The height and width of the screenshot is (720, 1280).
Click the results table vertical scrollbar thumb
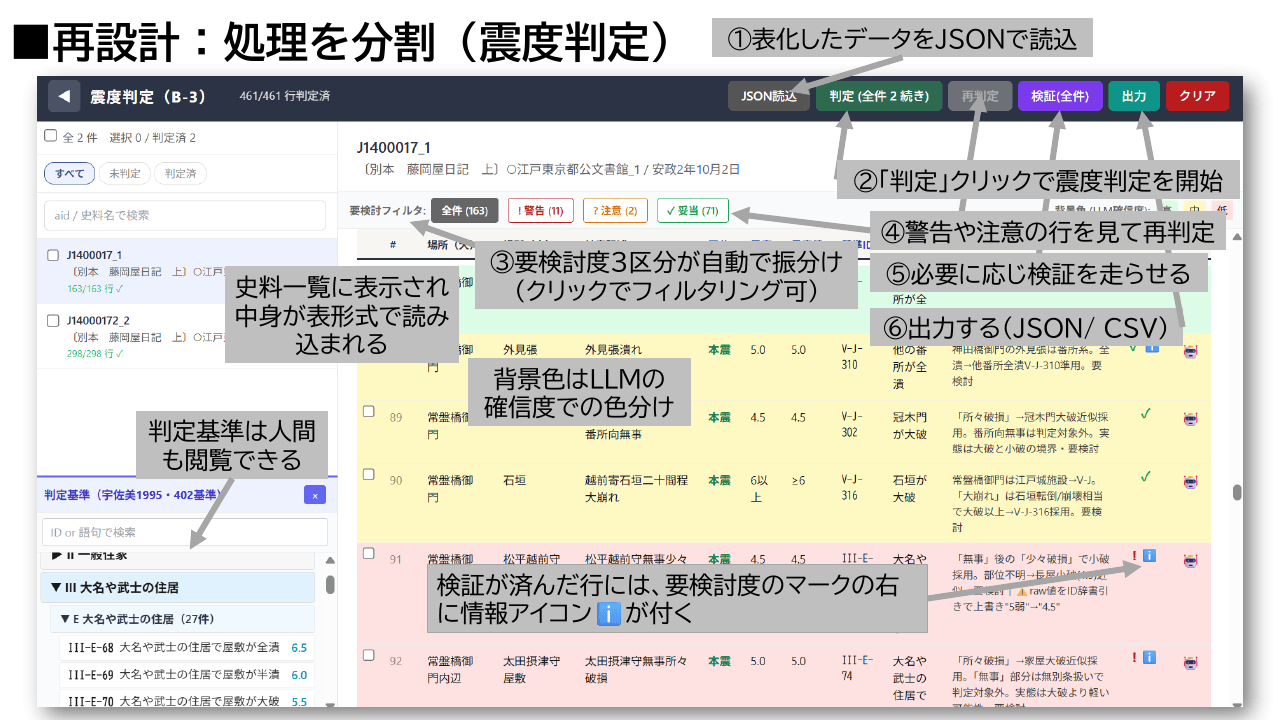click(x=1237, y=493)
